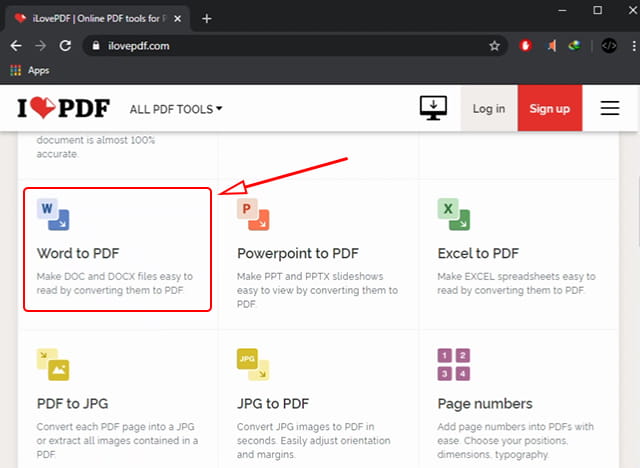Click the page's vertical scrollbar

(x=637, y=212)
